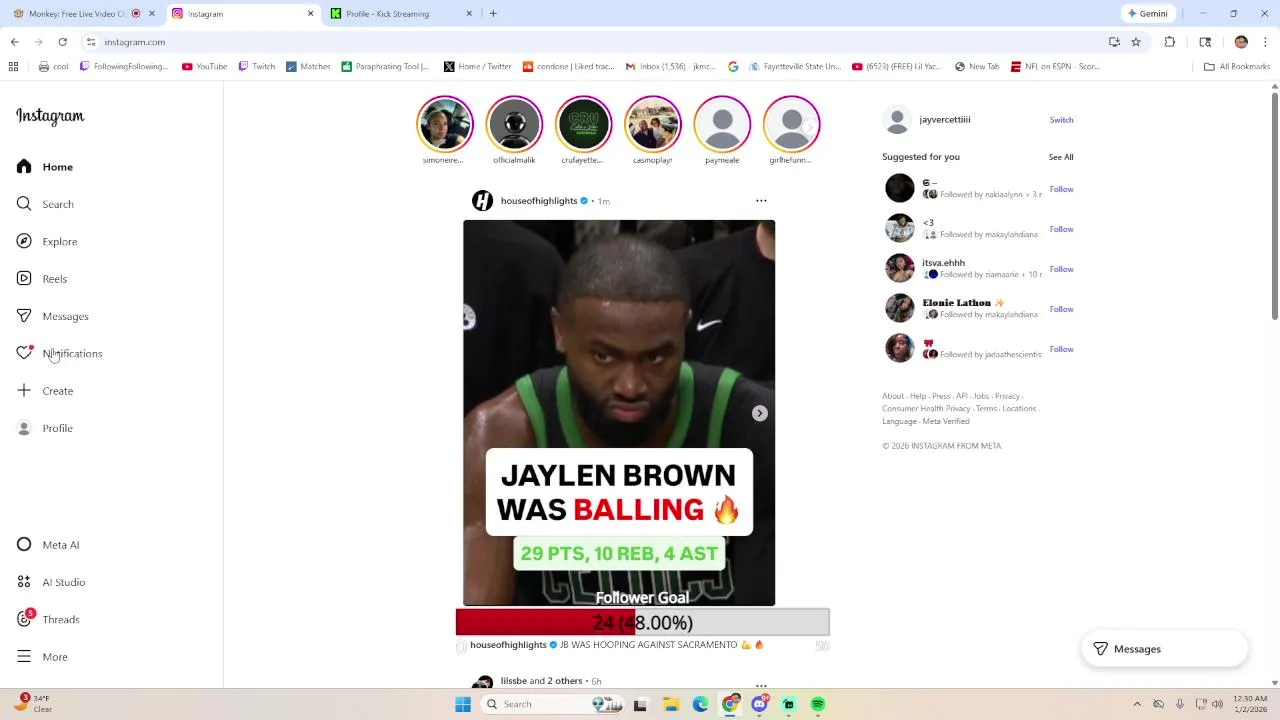This screenshot has height=720, width=1280.
Task: Click houseofhighlights profile avatar on post
Action: 482,201
